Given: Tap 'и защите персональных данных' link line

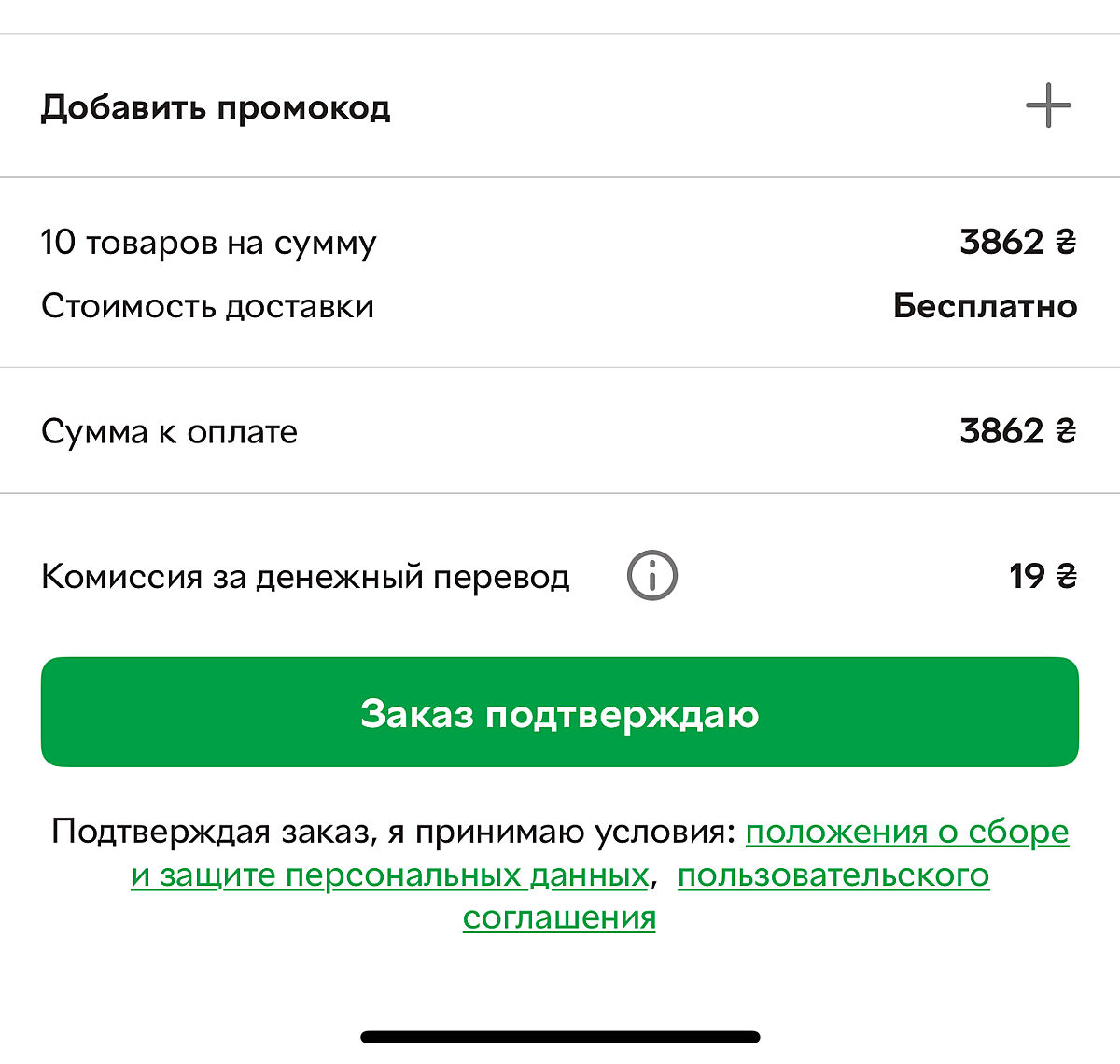Looking at the screenshot, I should click(389, 875).
